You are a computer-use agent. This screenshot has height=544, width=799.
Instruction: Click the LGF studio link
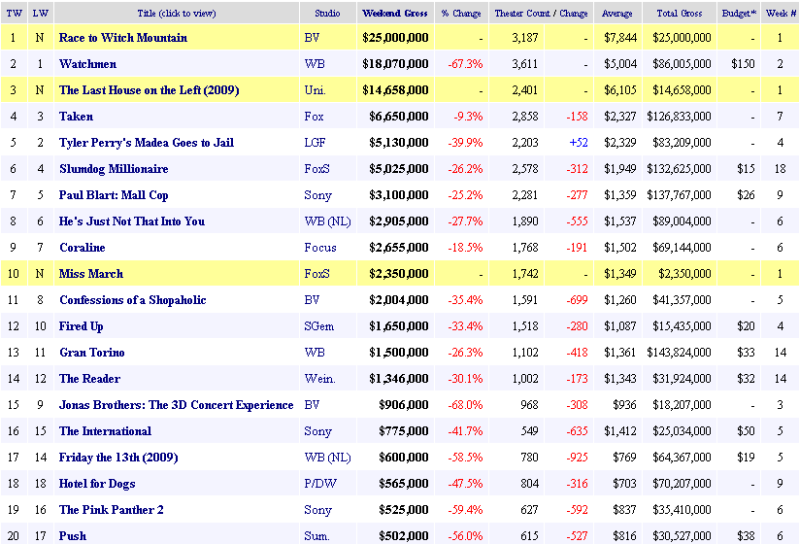(x=315, y=143)
